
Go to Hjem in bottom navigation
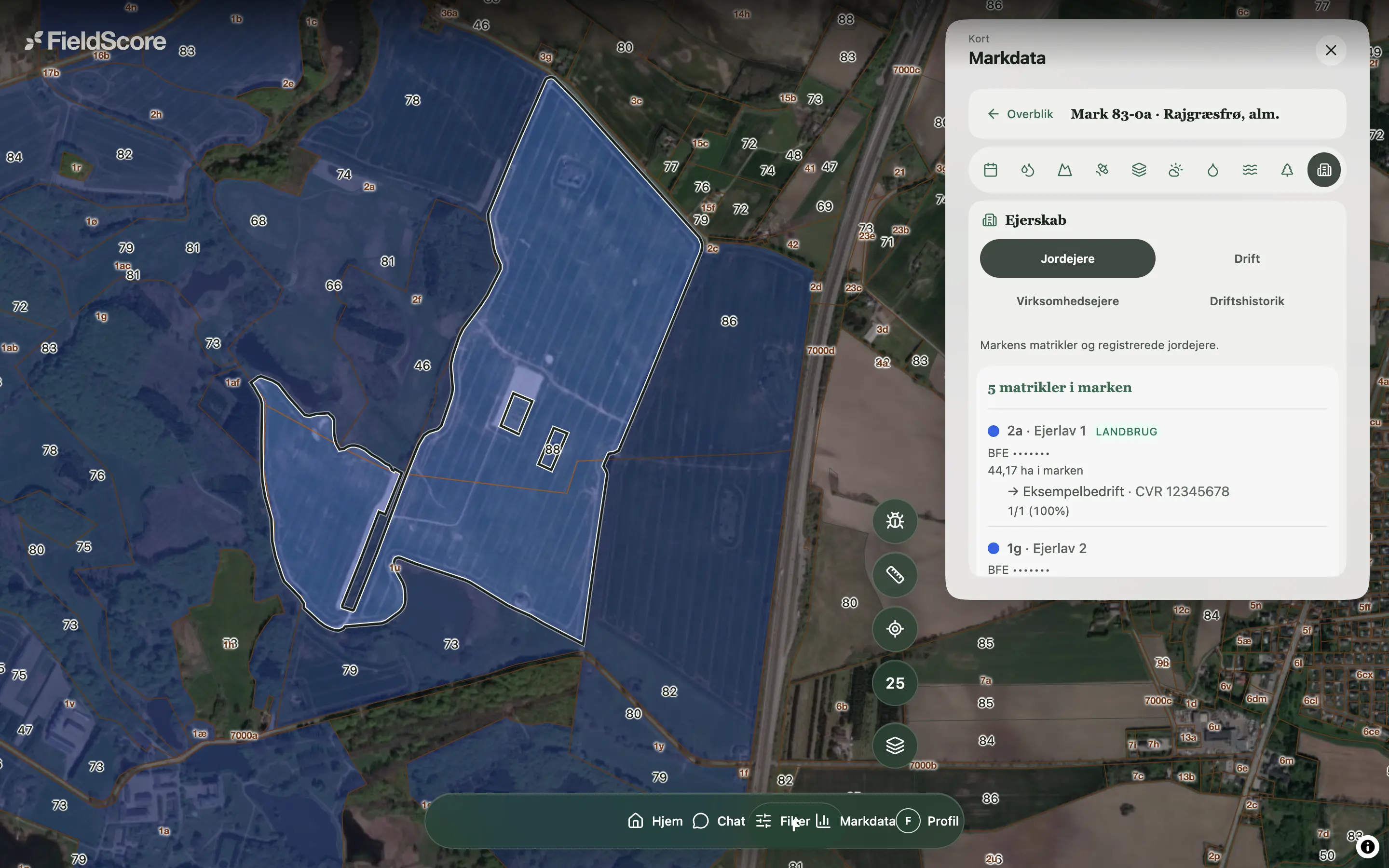pyautogui.click(x=655, y=821)
